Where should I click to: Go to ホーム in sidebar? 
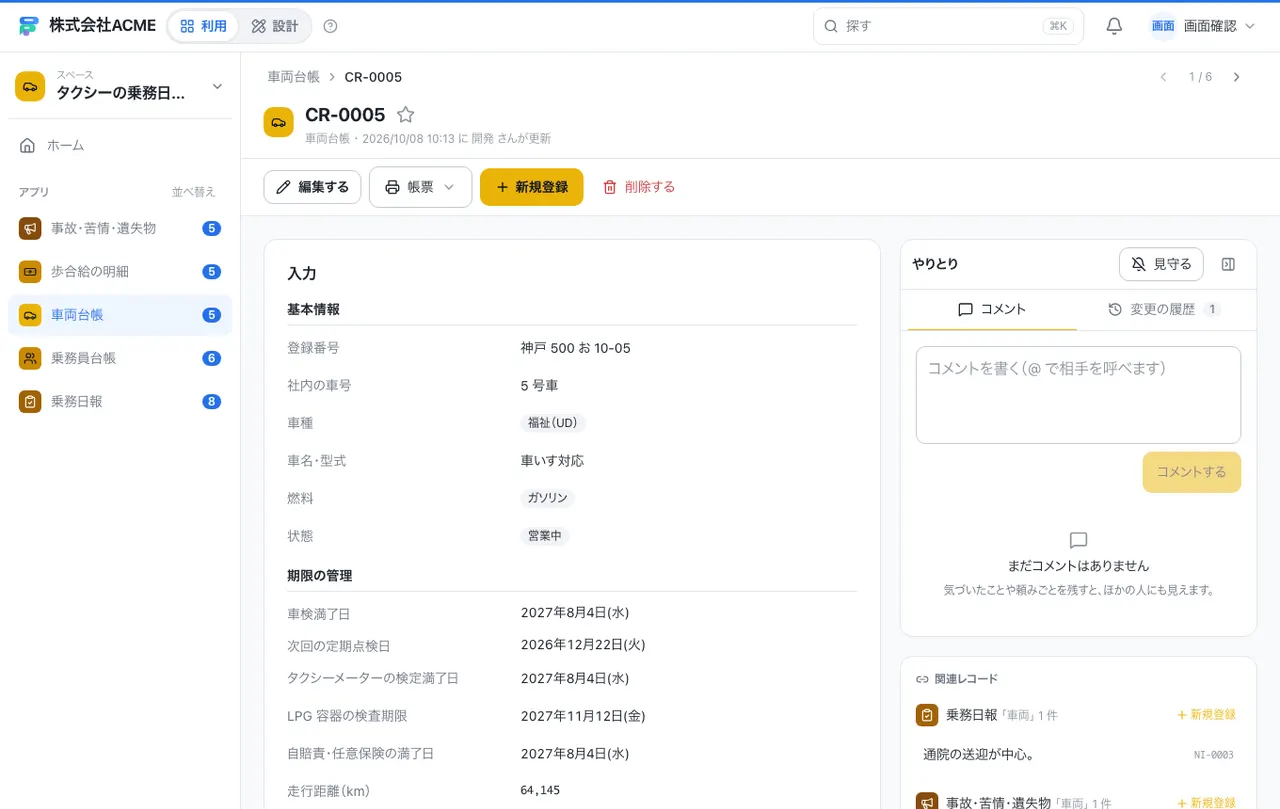point(120,145)
